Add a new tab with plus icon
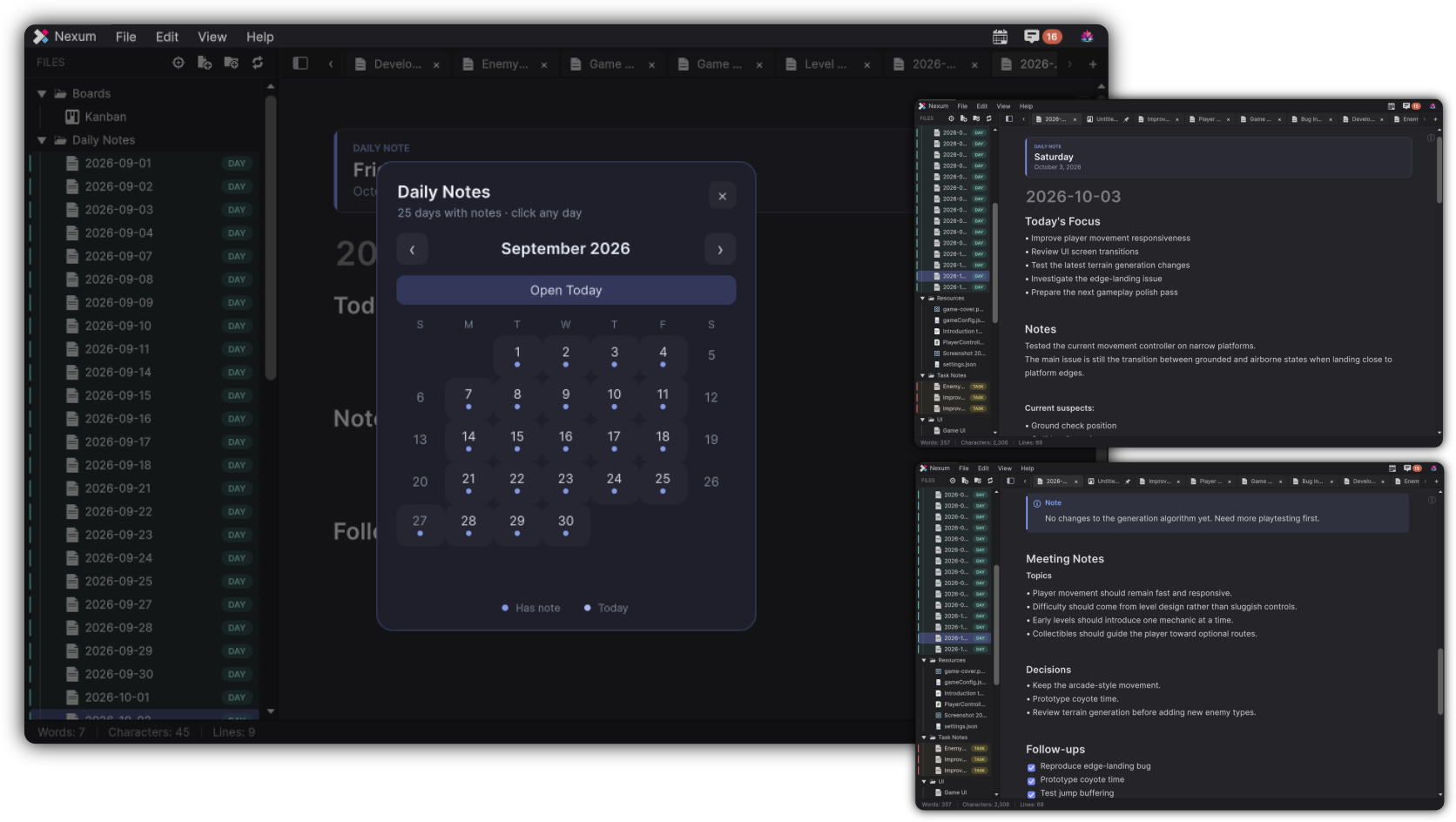 pos(1093,64)
